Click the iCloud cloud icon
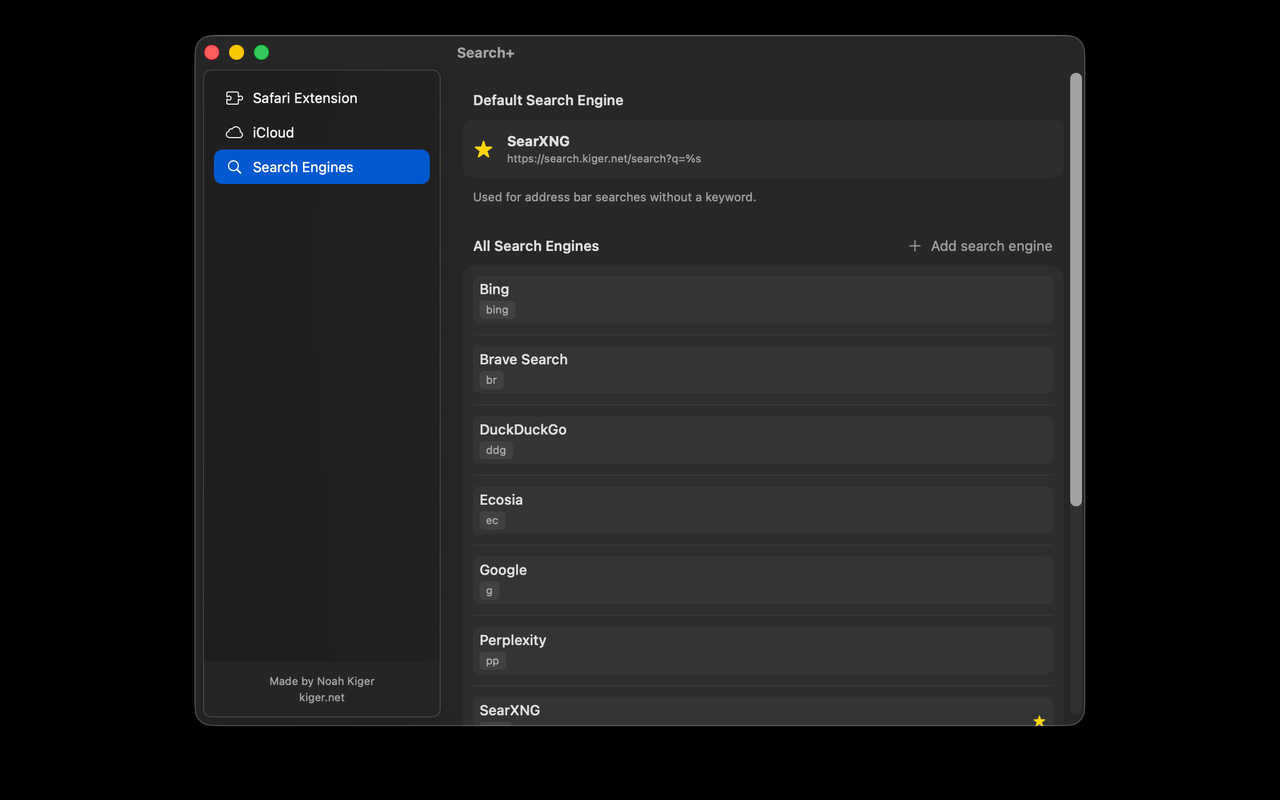 pos(234,132)
